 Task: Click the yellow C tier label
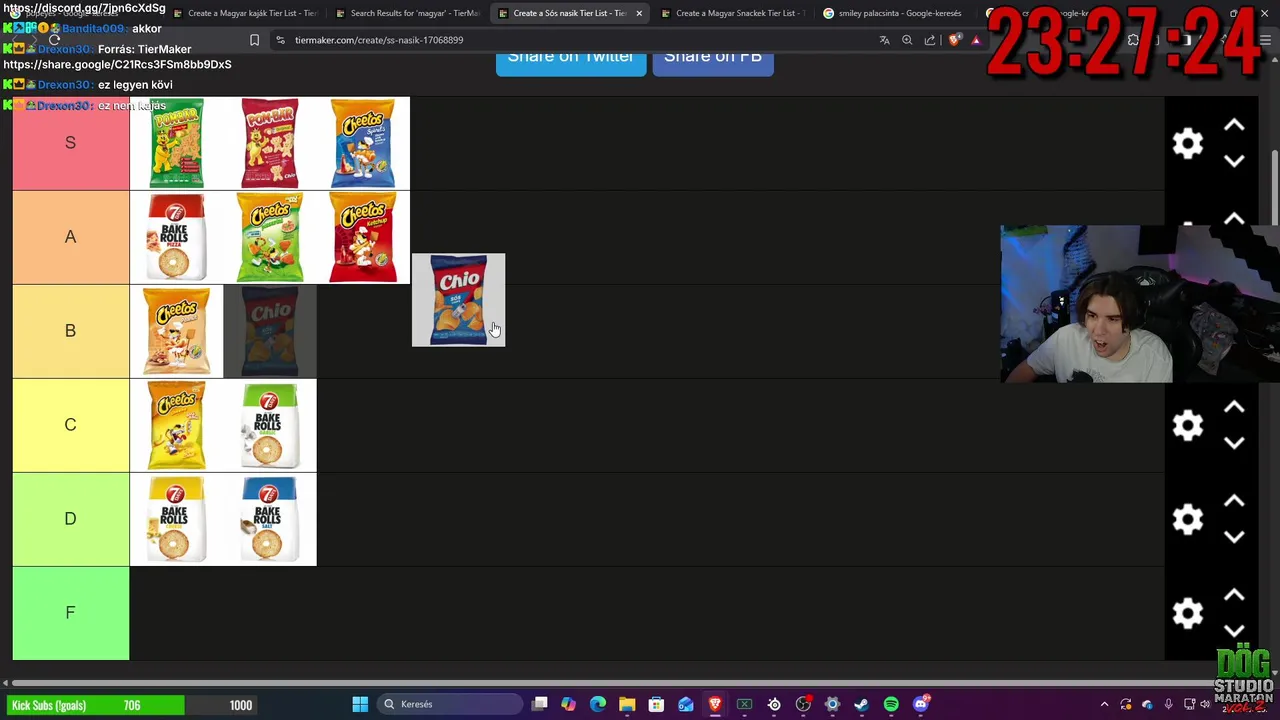pyautogui.click(x=71, y=425)
